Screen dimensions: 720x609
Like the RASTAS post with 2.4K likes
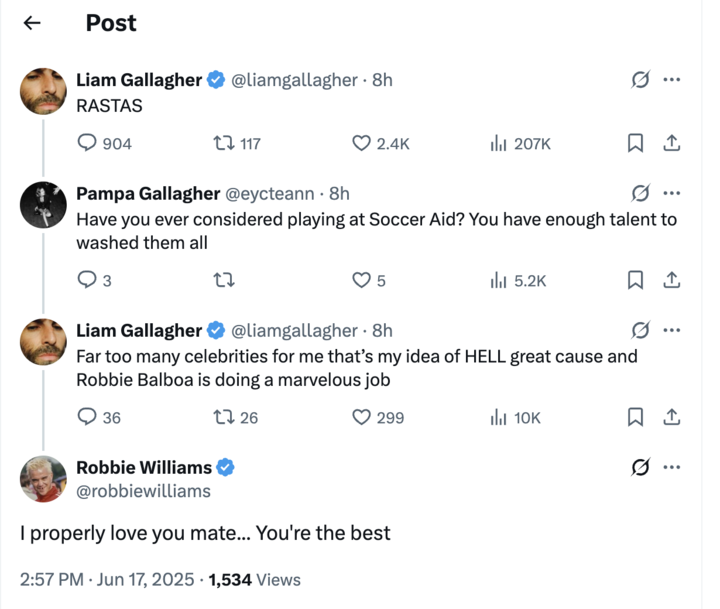(x=362, y=144)
